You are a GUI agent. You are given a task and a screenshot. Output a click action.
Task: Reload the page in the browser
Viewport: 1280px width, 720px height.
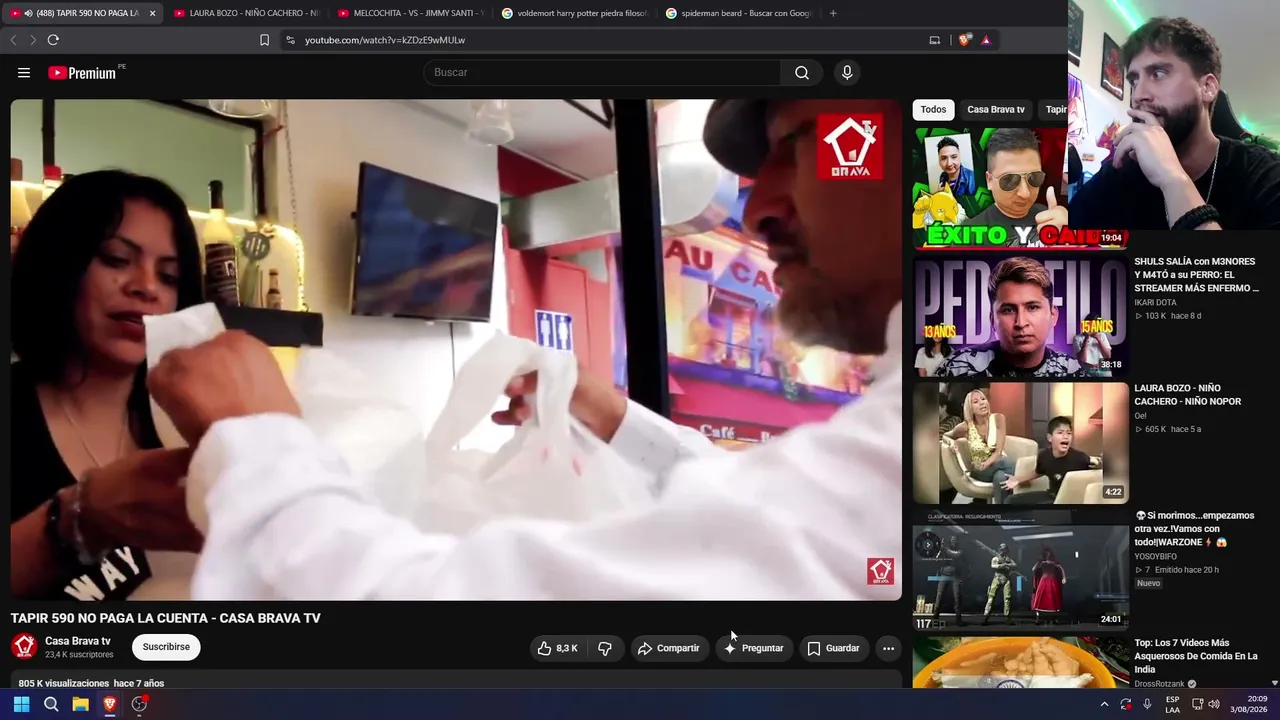pyautogui.click(x=53, y=40)
